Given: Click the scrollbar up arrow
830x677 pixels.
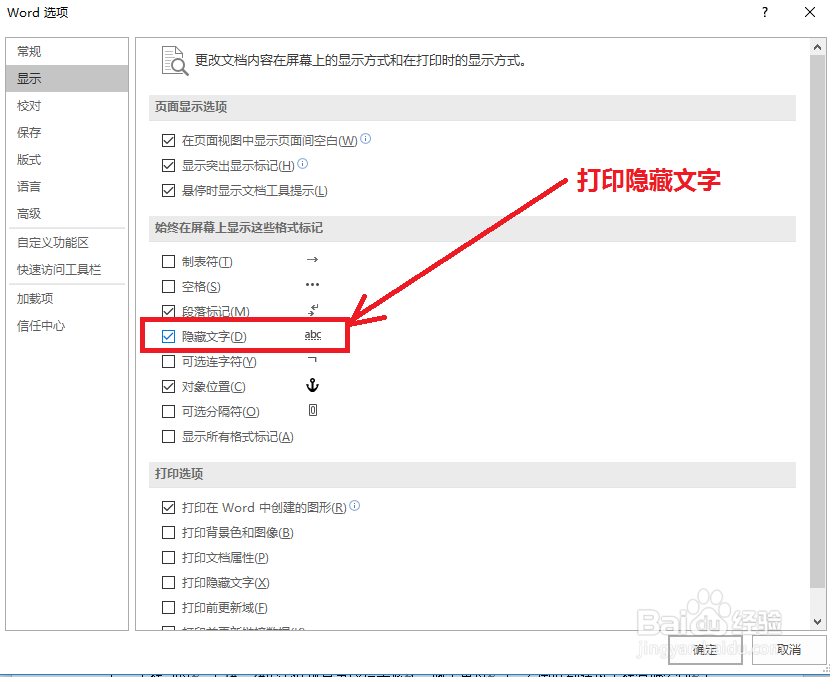Looking at the screenshot, I should pos(817,47).
